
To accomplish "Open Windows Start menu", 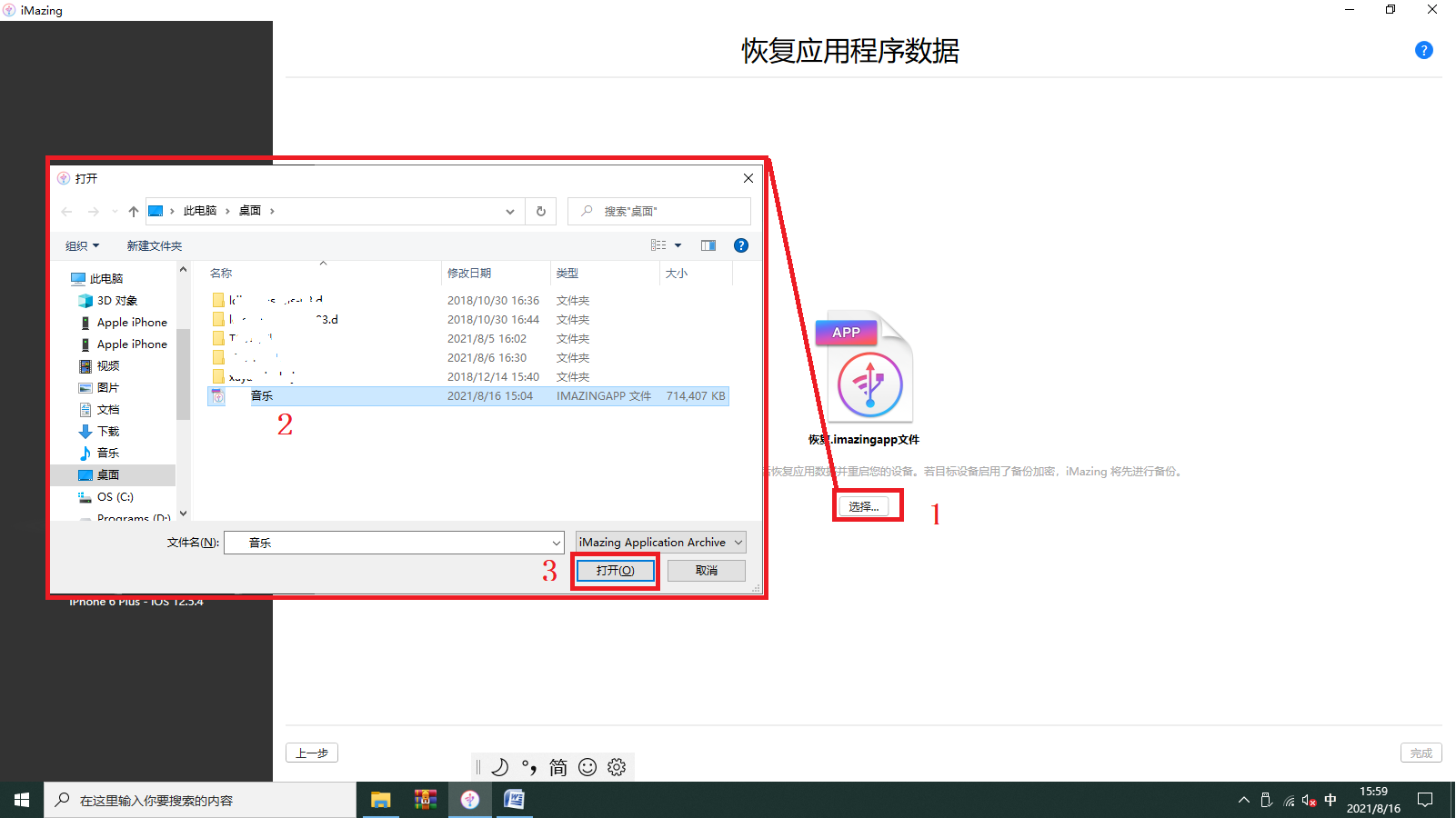I will [22, 800].
